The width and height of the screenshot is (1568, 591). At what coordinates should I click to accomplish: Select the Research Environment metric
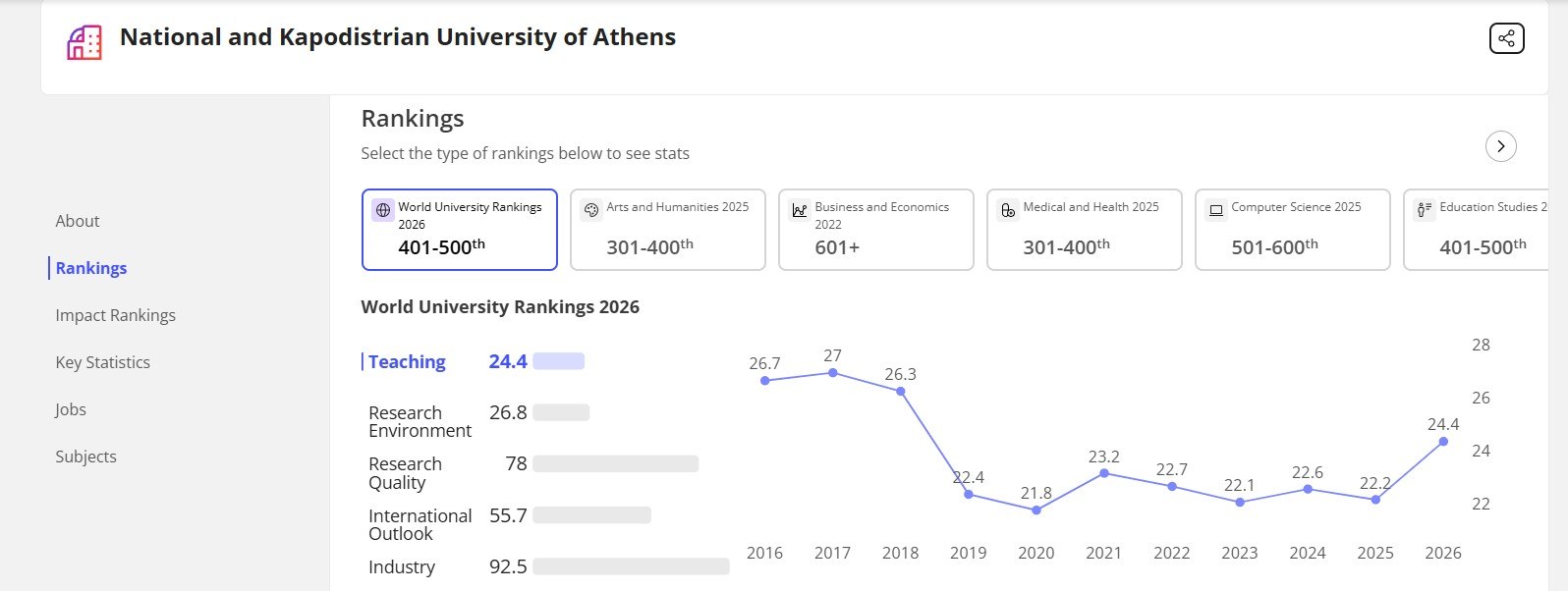point(420,422)
